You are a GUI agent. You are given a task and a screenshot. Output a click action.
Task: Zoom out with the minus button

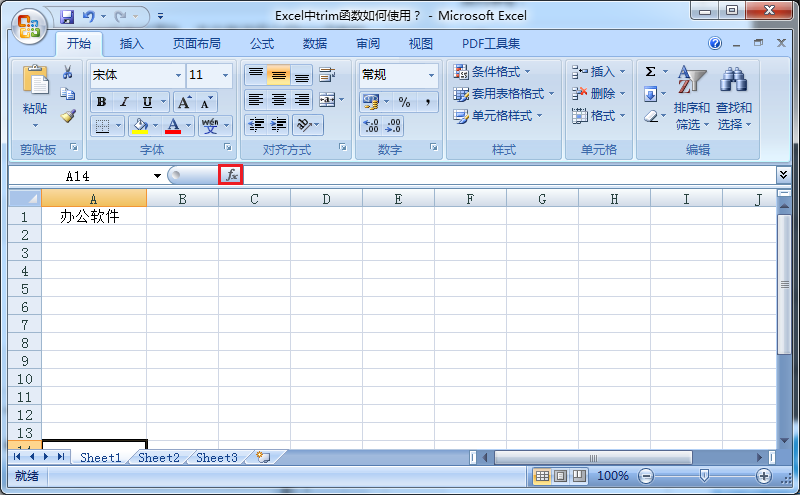[646, 476]
